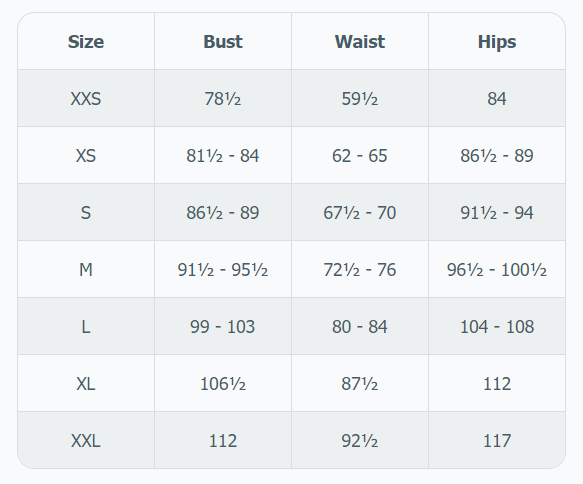
Task: Select the 80 - 84 waist cell
Action: (x=360, y=327)
